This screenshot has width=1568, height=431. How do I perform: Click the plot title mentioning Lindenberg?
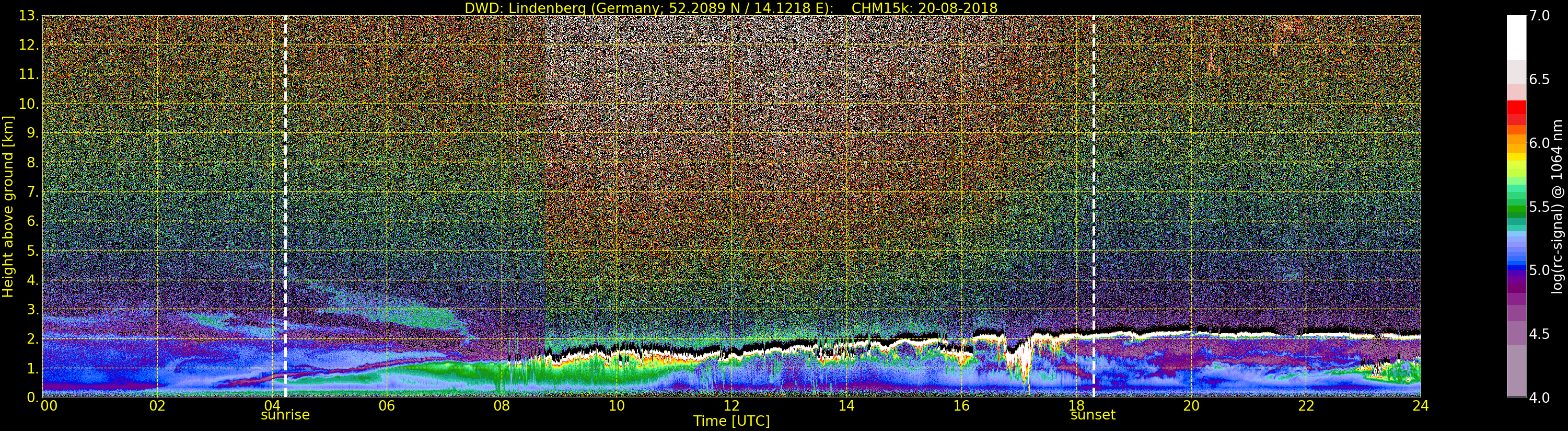tap(731, 8)
